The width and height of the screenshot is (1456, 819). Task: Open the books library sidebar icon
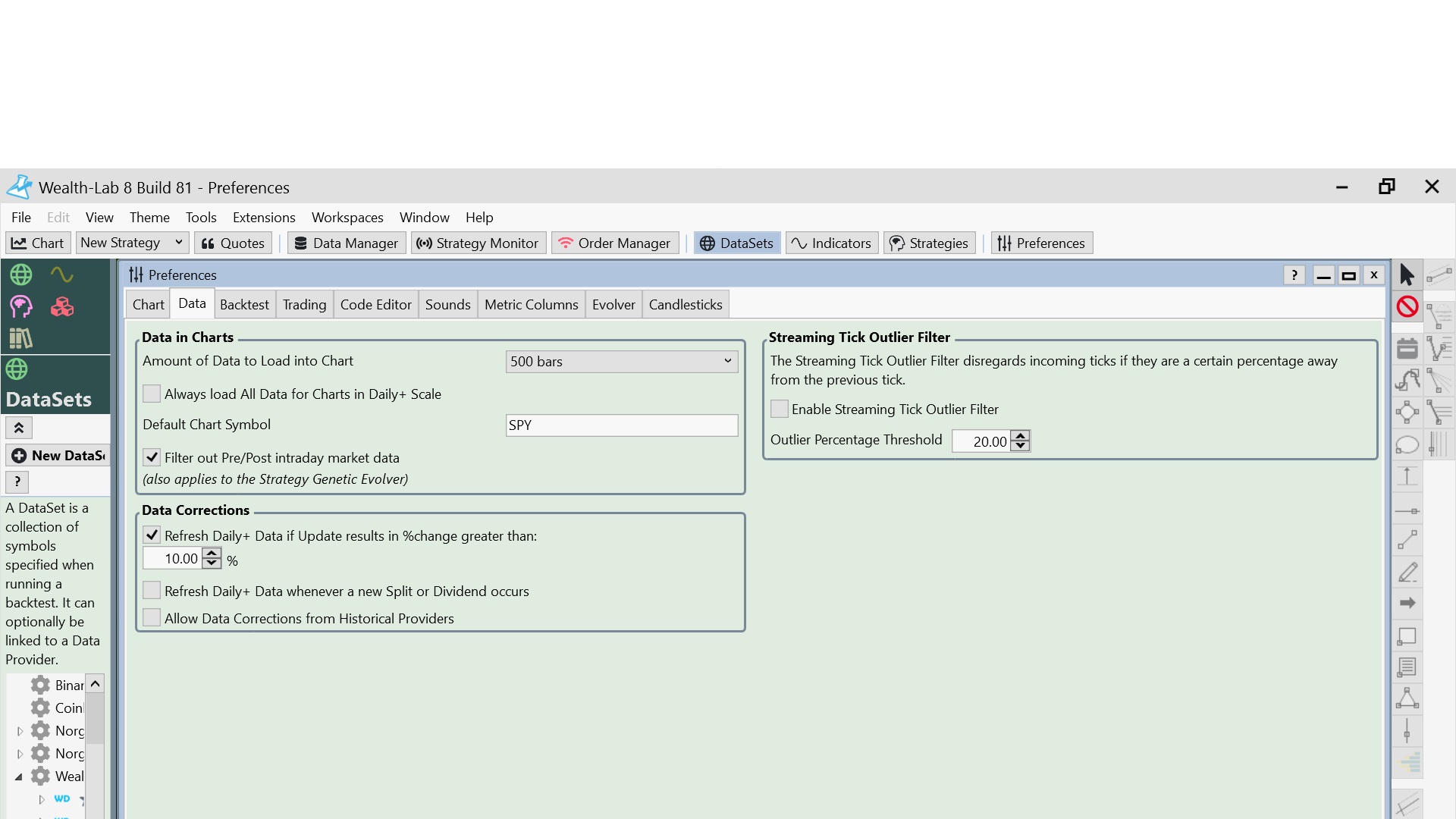tap(20, 338)
